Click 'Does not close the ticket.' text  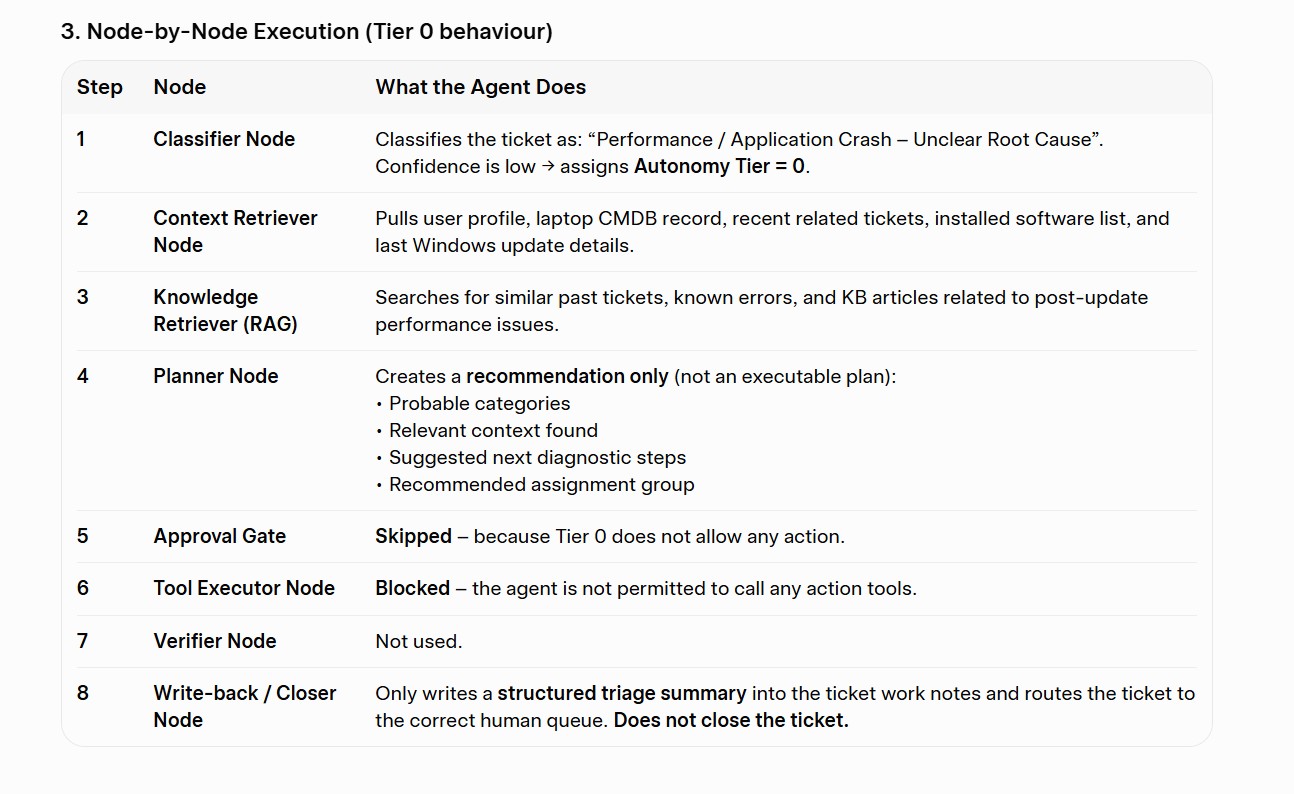[x=731, y=720]
